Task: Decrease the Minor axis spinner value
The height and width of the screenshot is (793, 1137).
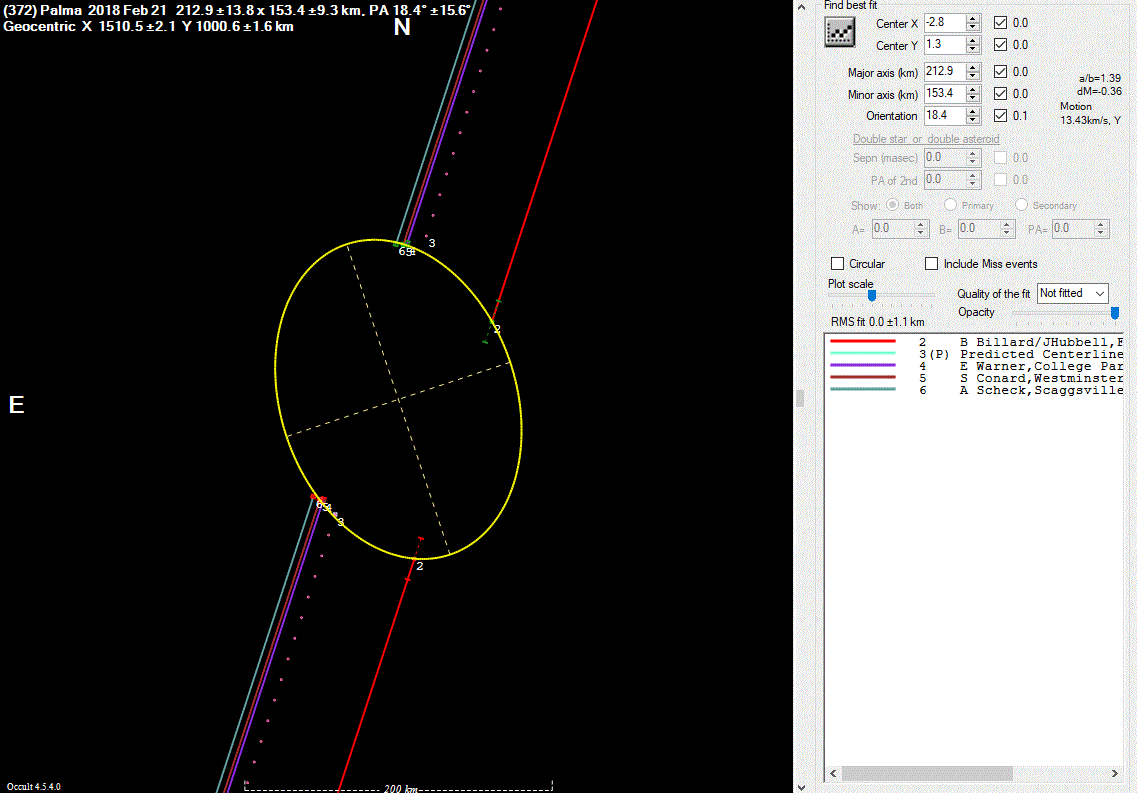Action: click(973, 98)
